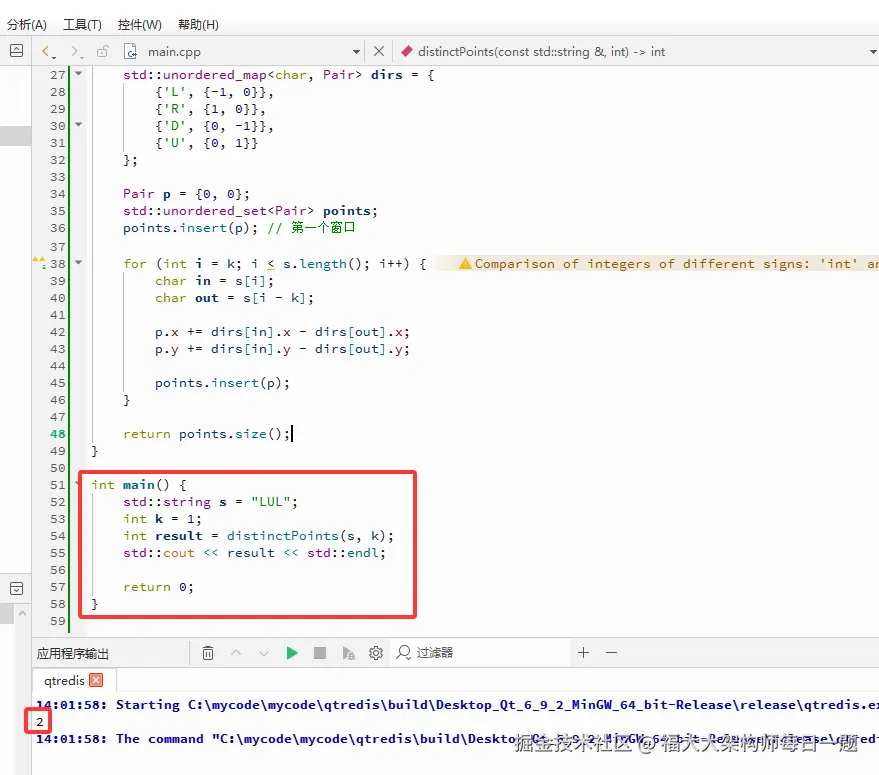Screen dimensions: 879x775
Task: Zoom out output with minus button
Action: click(x=612, y=653)
